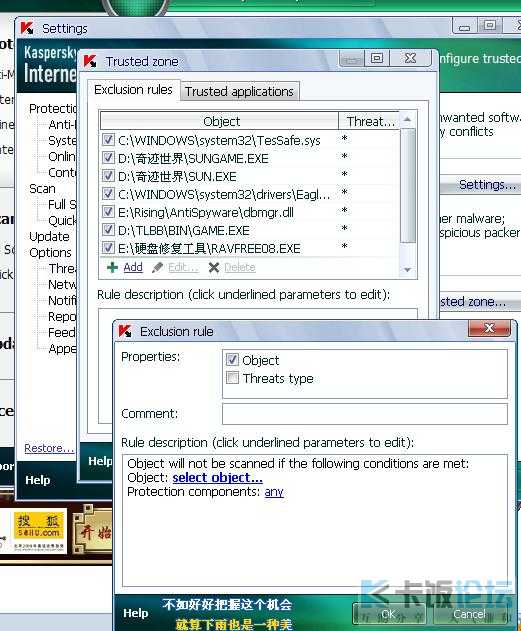Click the 'any' protection components link
The height and width of the screenshot is (631, 521).
[x=274, y=492]
